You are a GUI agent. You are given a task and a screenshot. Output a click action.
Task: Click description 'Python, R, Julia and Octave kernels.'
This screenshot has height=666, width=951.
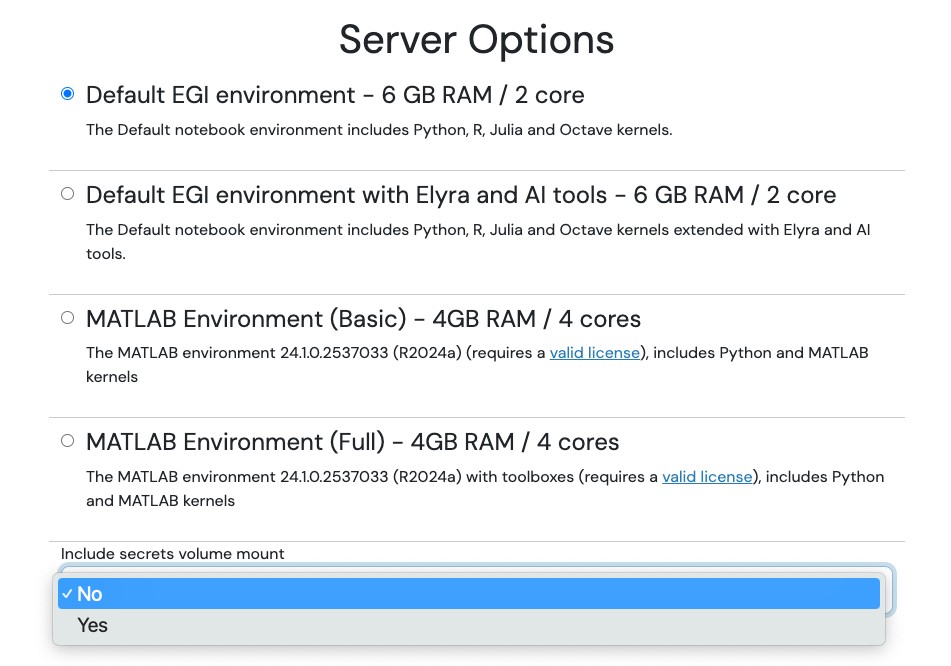(543, 130)
